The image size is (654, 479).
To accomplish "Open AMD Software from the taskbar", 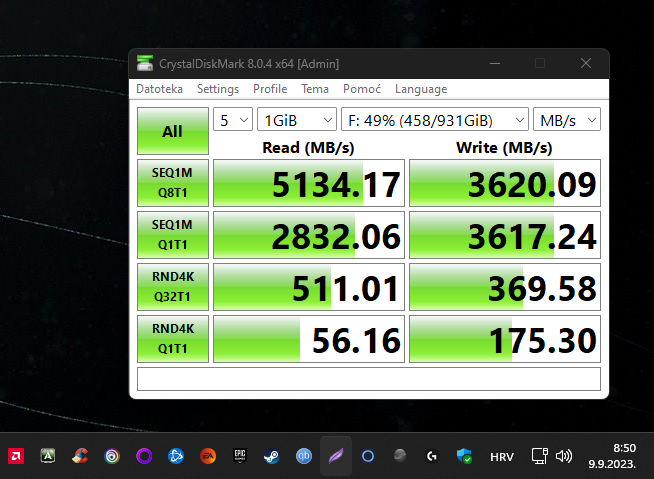I will (x=16, y=456).
